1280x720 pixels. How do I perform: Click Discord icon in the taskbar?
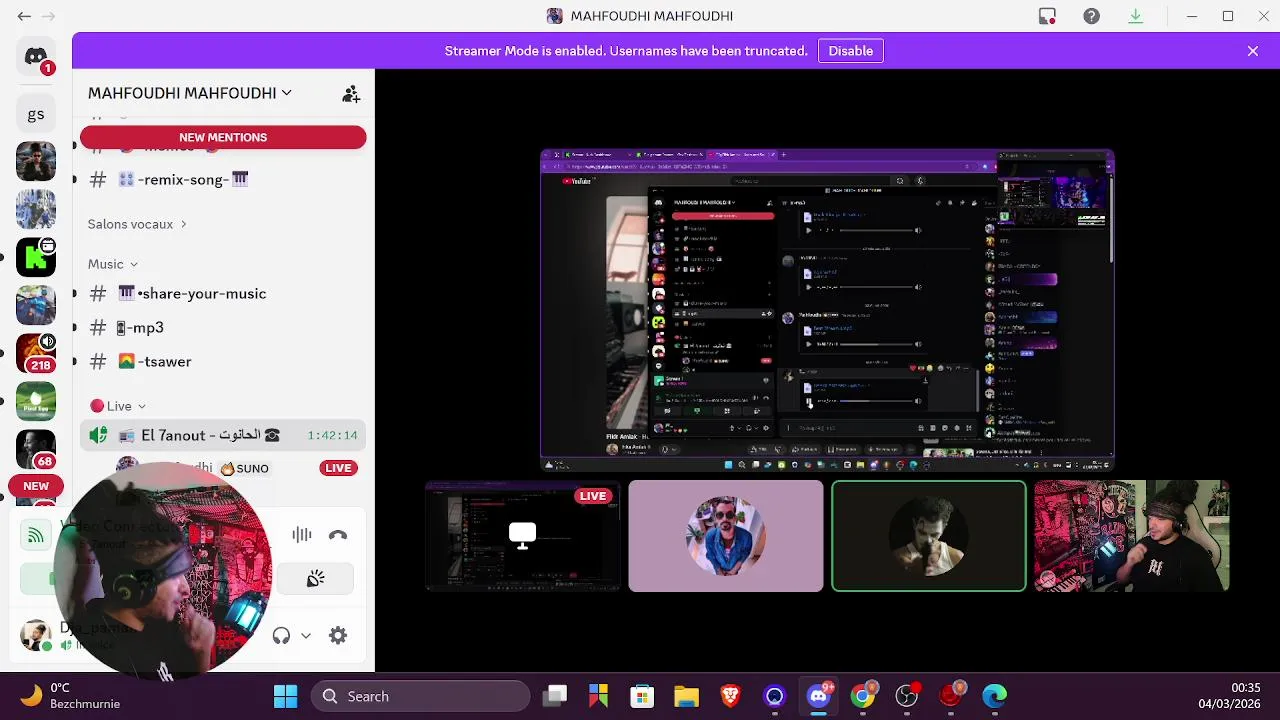pyautogui.click(x=818, y=696)
